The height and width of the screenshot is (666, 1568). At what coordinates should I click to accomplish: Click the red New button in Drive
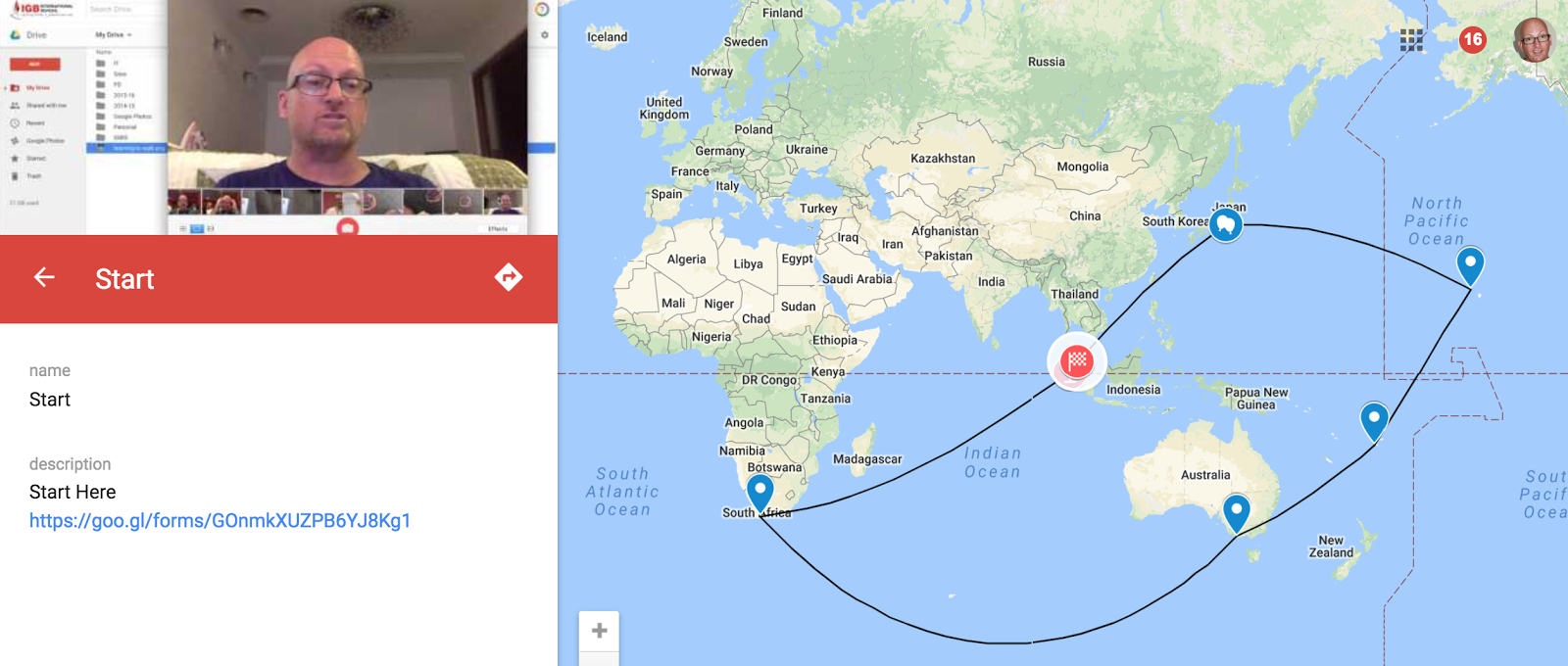35,64
